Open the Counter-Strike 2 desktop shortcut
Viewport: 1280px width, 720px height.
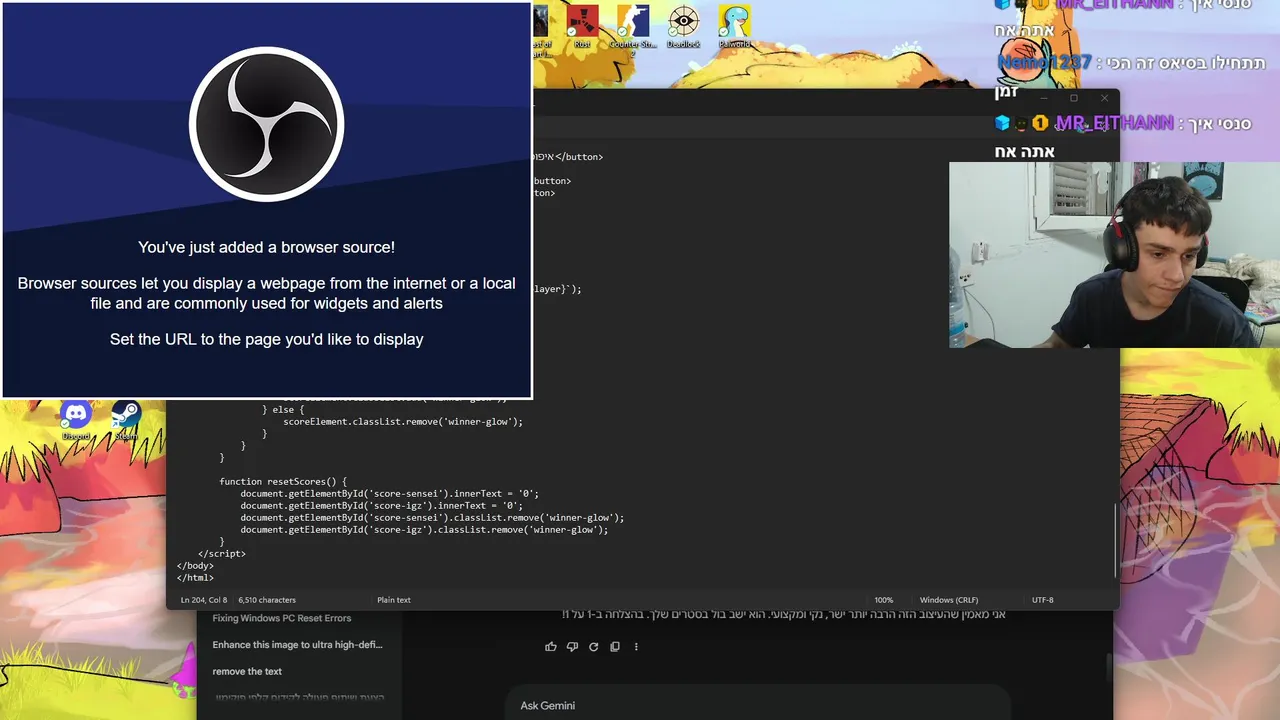click(x=633, y=29)
